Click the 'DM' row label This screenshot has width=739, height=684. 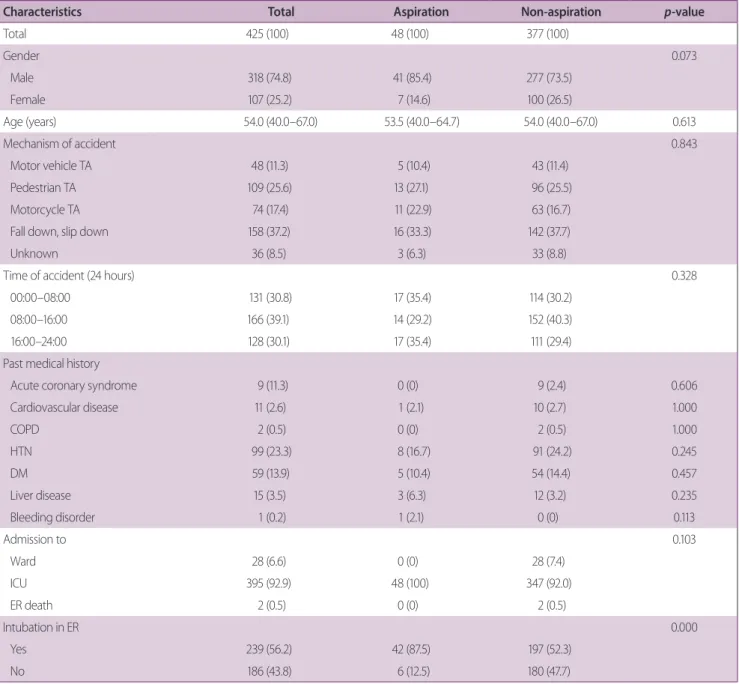click(x=19, y=474)
